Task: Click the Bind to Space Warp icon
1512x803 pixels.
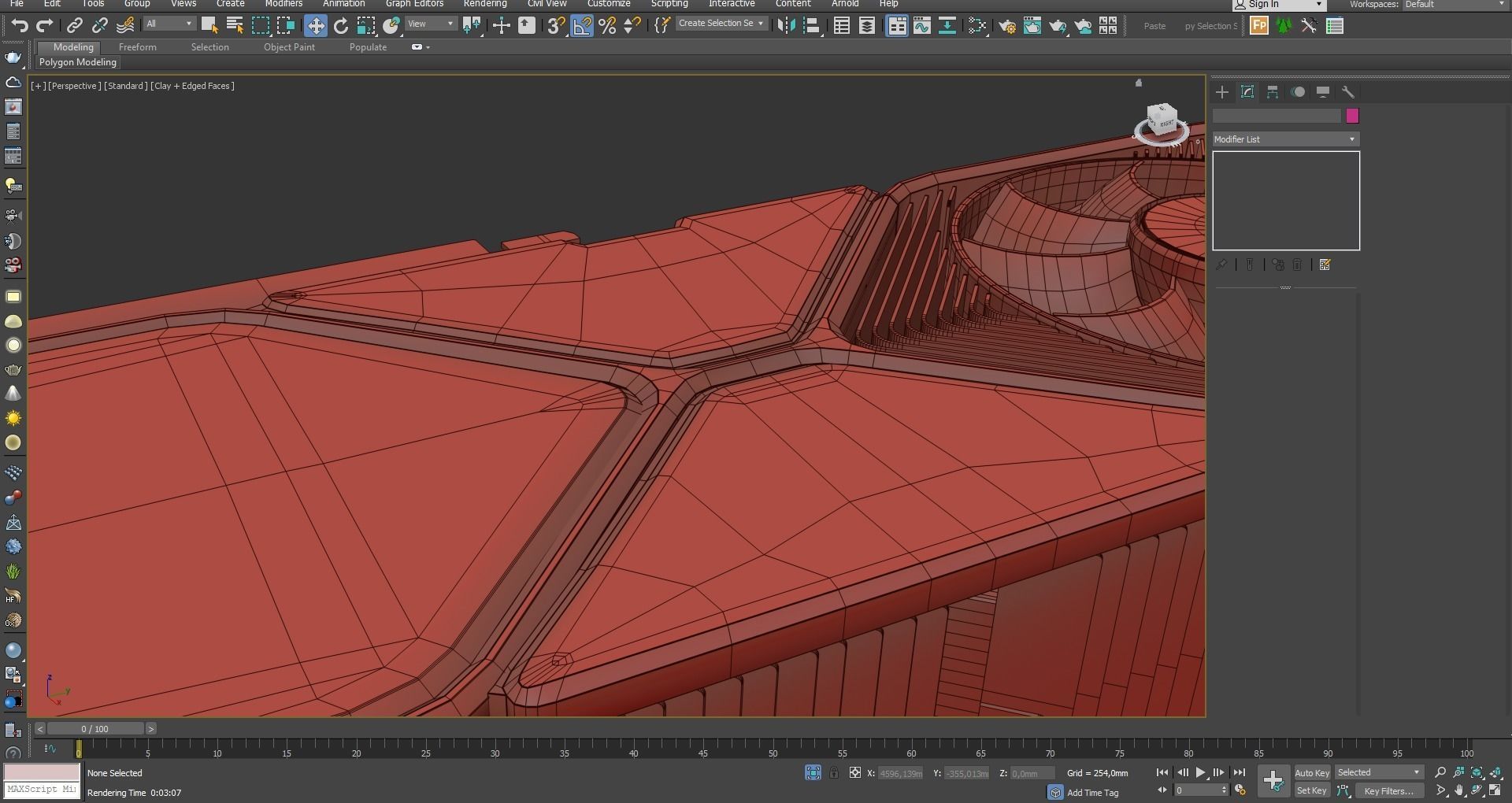Action: click(x=125, y=25)
